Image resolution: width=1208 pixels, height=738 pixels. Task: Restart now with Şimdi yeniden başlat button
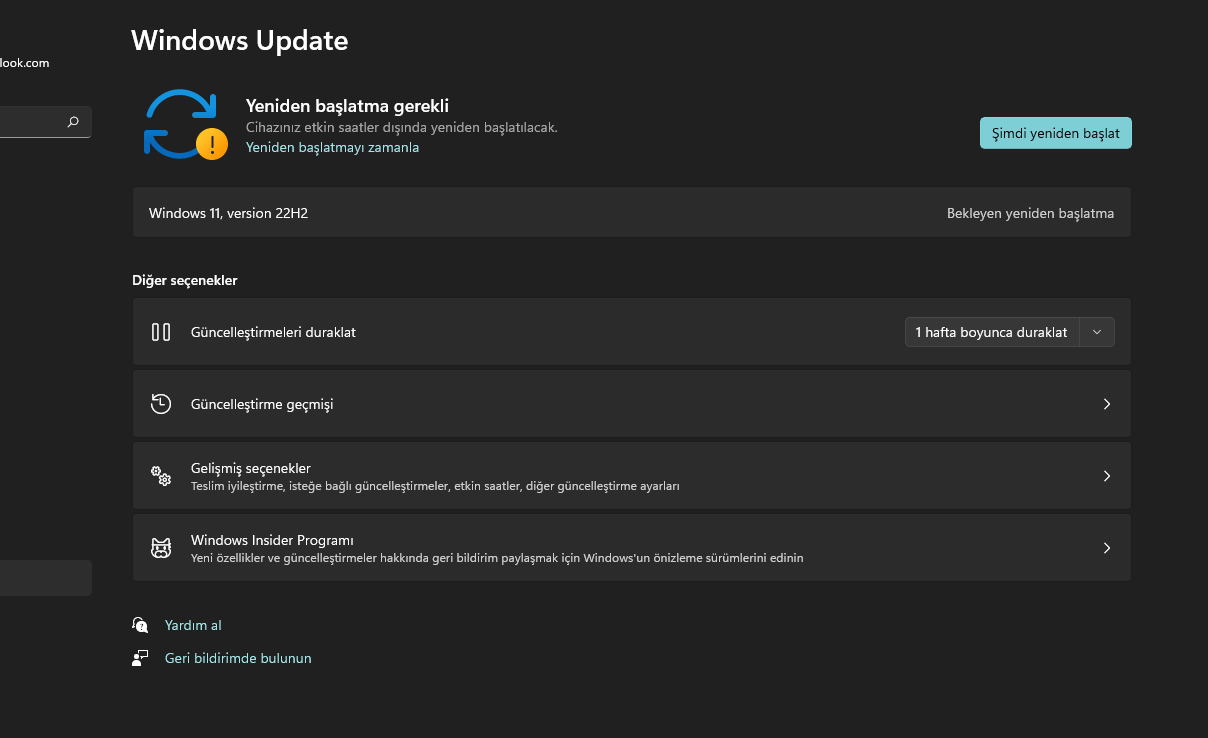1056,133
